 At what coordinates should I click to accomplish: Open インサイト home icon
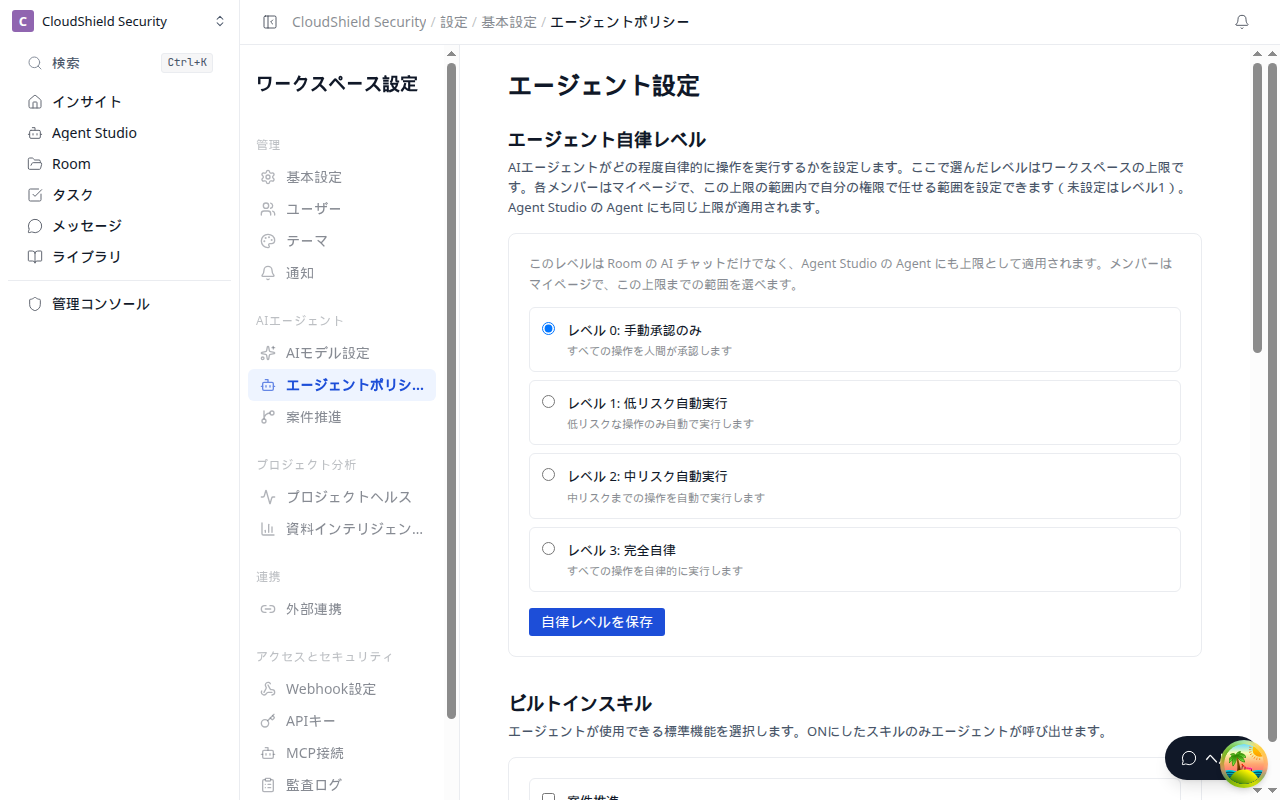click(35, 102)
